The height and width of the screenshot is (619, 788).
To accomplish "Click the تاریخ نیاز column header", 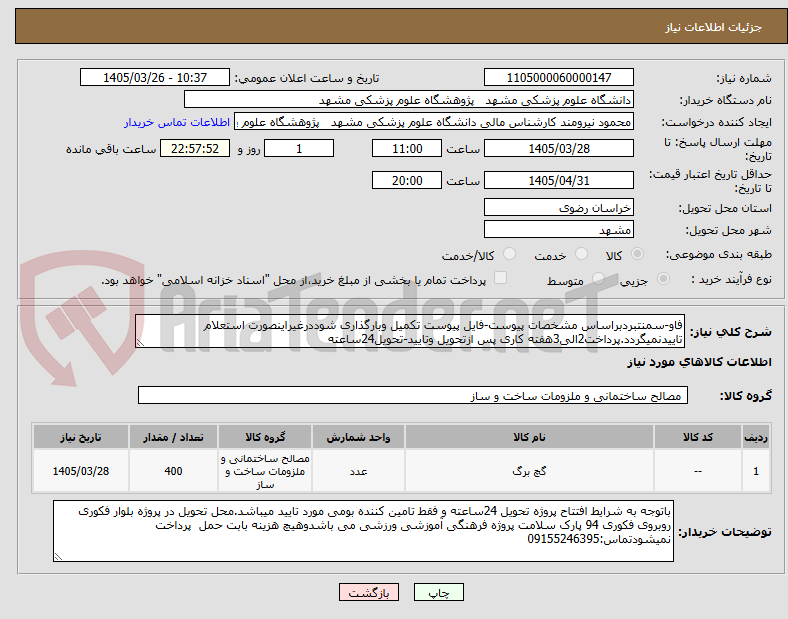I will tap(81, 437).
